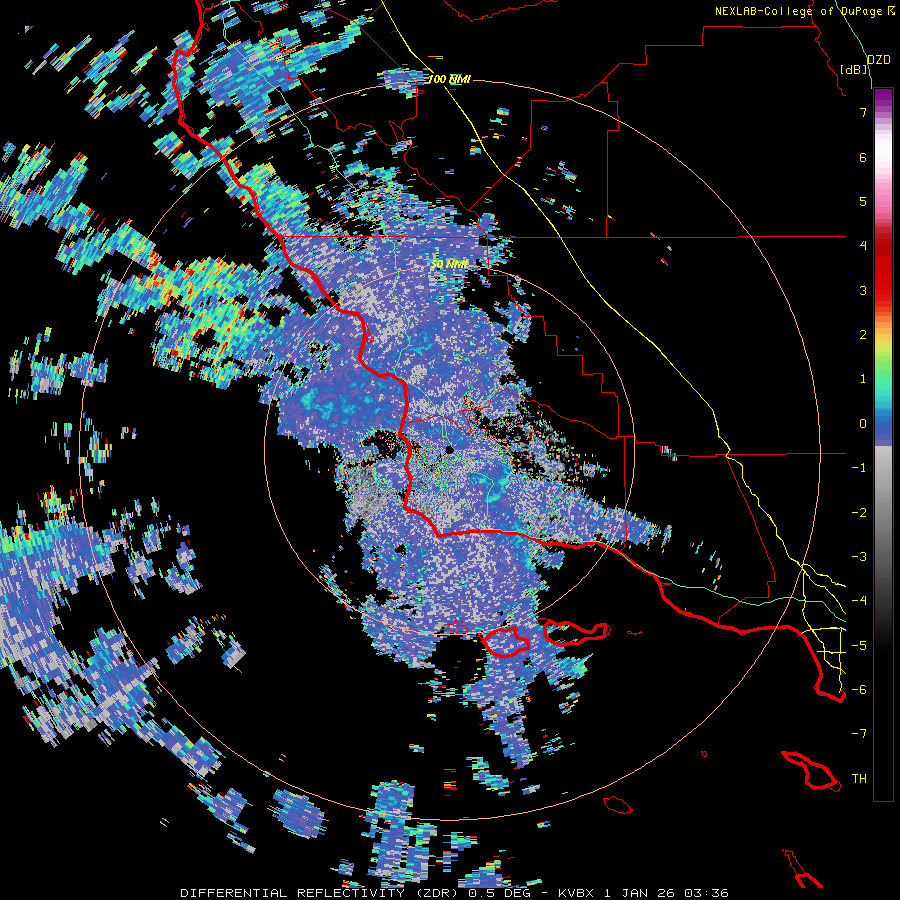The height and width of the screenshot is (900, 900).
Task: Click the '100 NMI' range ring label
Action: coord(449,79)
